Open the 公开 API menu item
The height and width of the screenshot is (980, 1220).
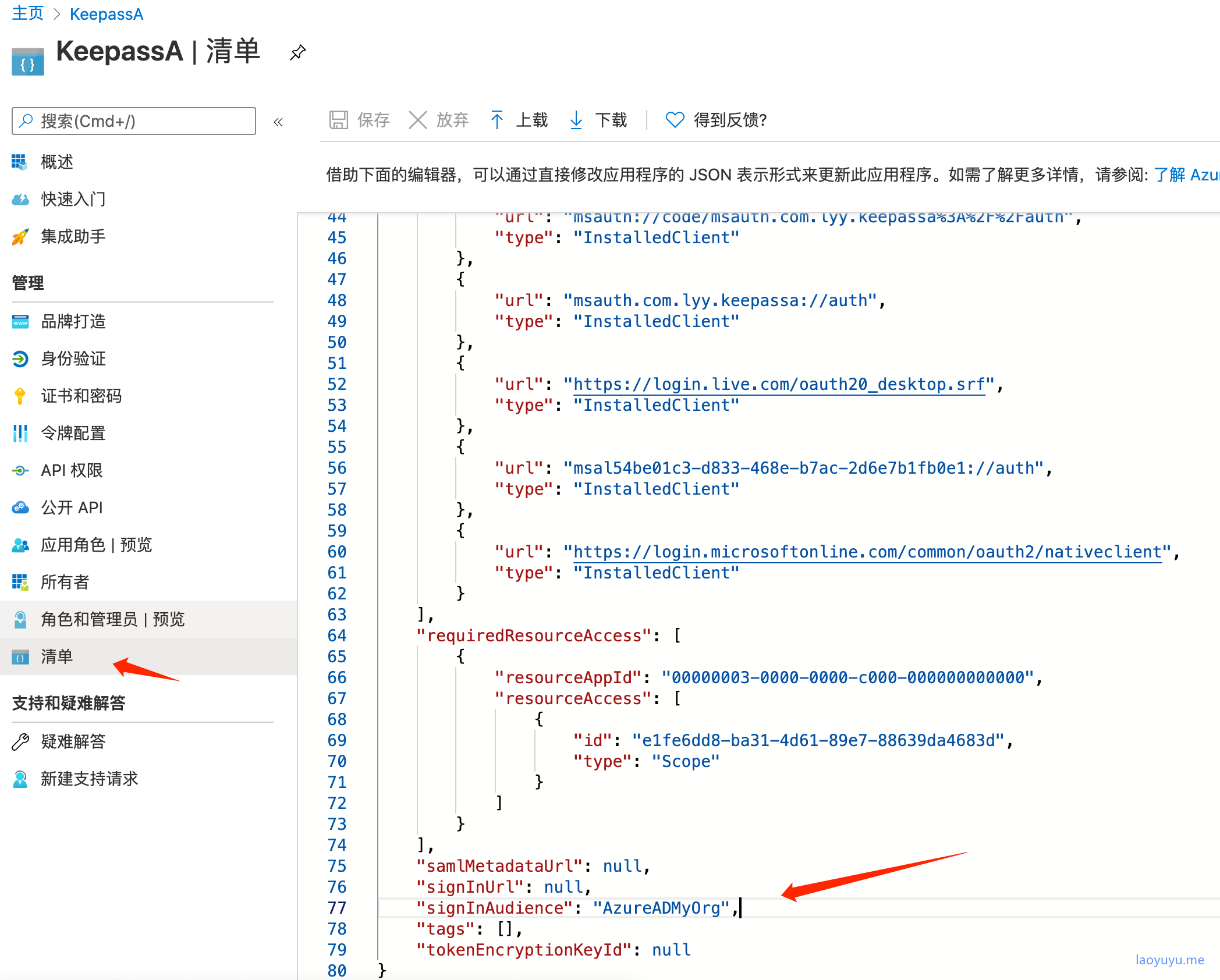click(x=72, y=507)
